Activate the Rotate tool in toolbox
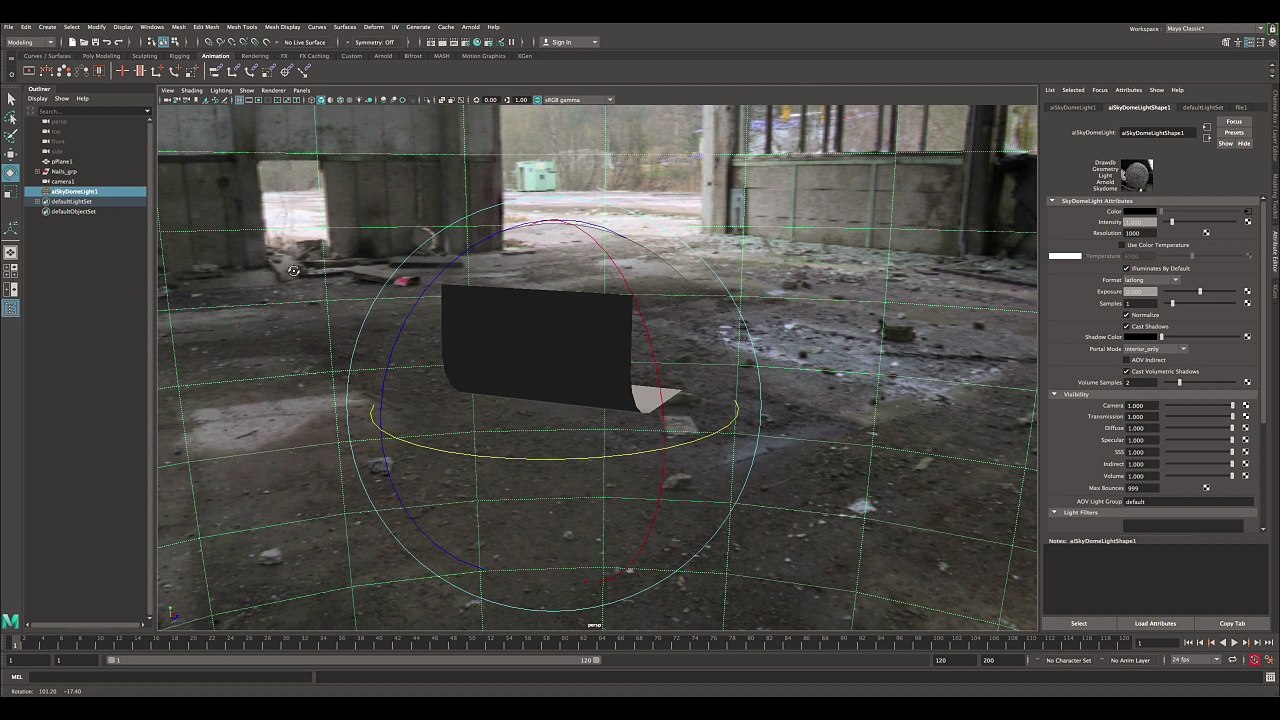This screenshot has height=720, width=1280. point(11,173)
